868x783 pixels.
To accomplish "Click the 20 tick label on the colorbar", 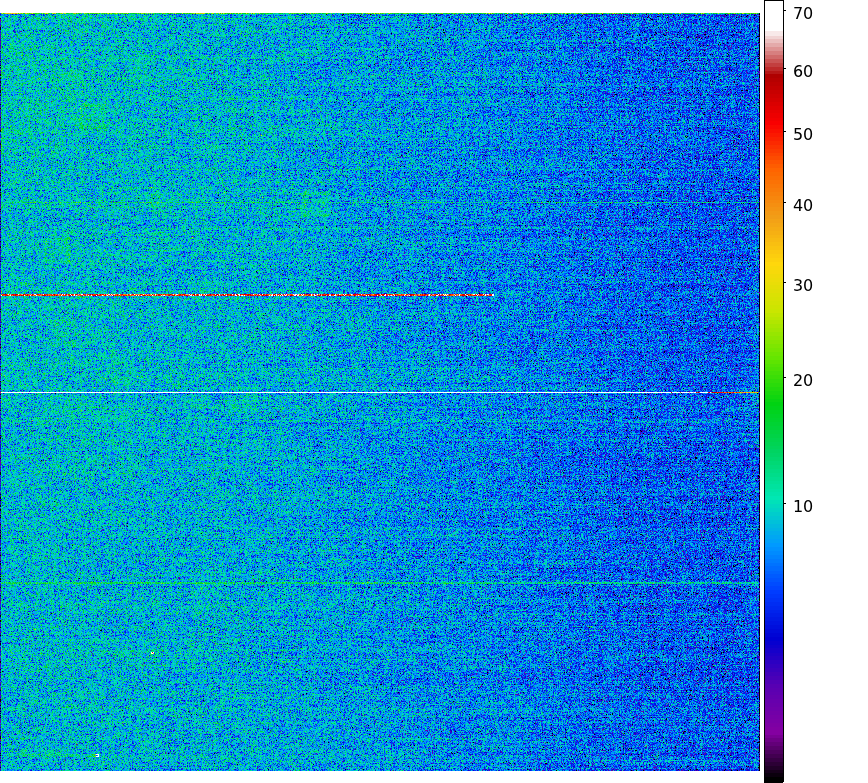I will 802,380.
